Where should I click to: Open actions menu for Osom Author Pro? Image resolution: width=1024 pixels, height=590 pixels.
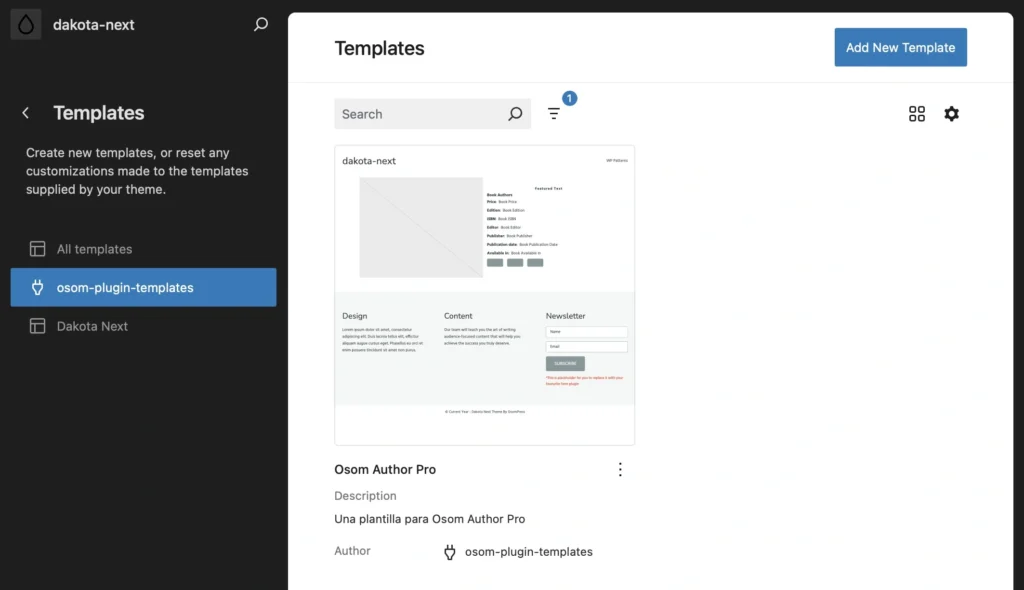tap(620, 469)
